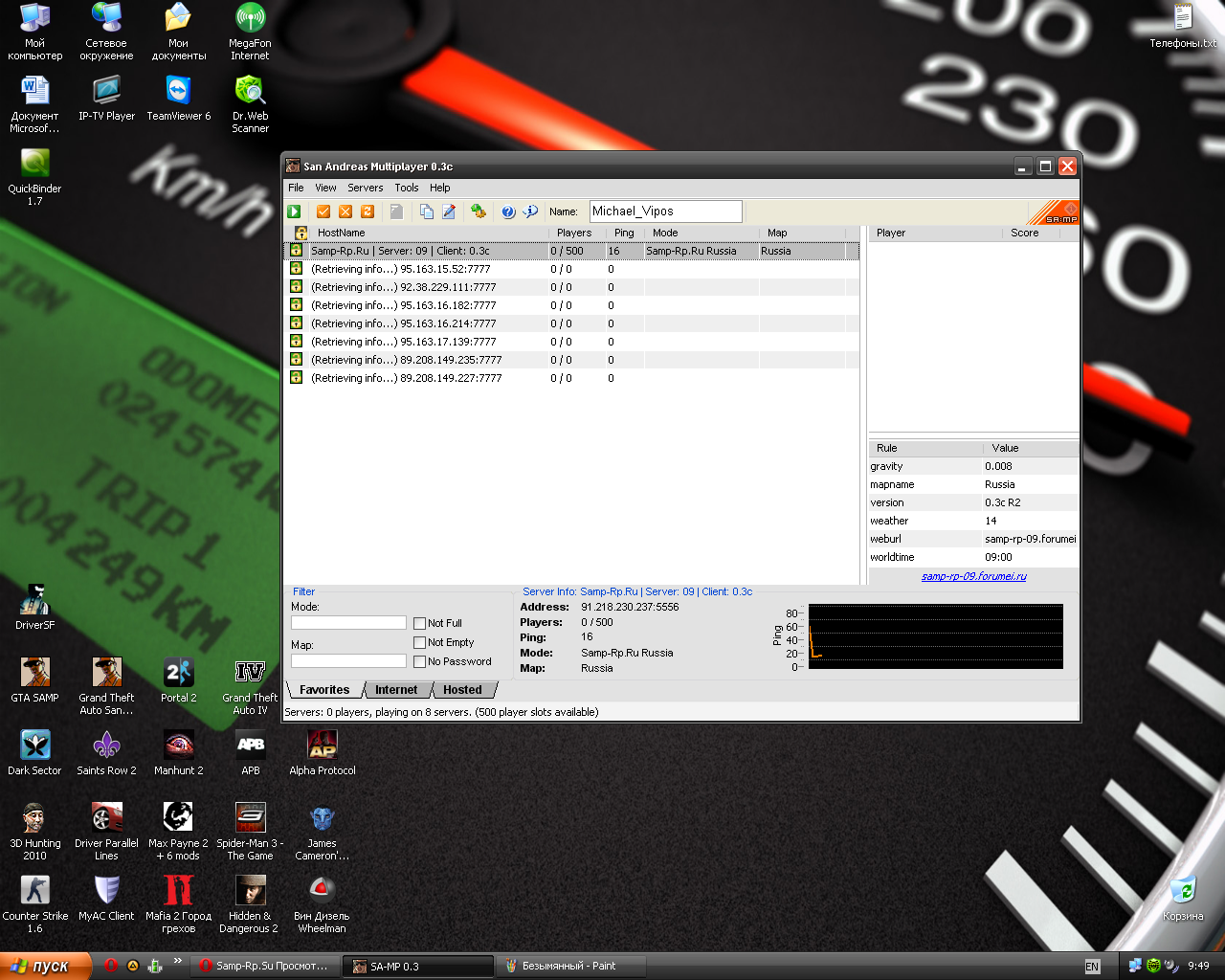Open the File menu
Viewport: 1225px width, 980px height.
pos(296,188)
